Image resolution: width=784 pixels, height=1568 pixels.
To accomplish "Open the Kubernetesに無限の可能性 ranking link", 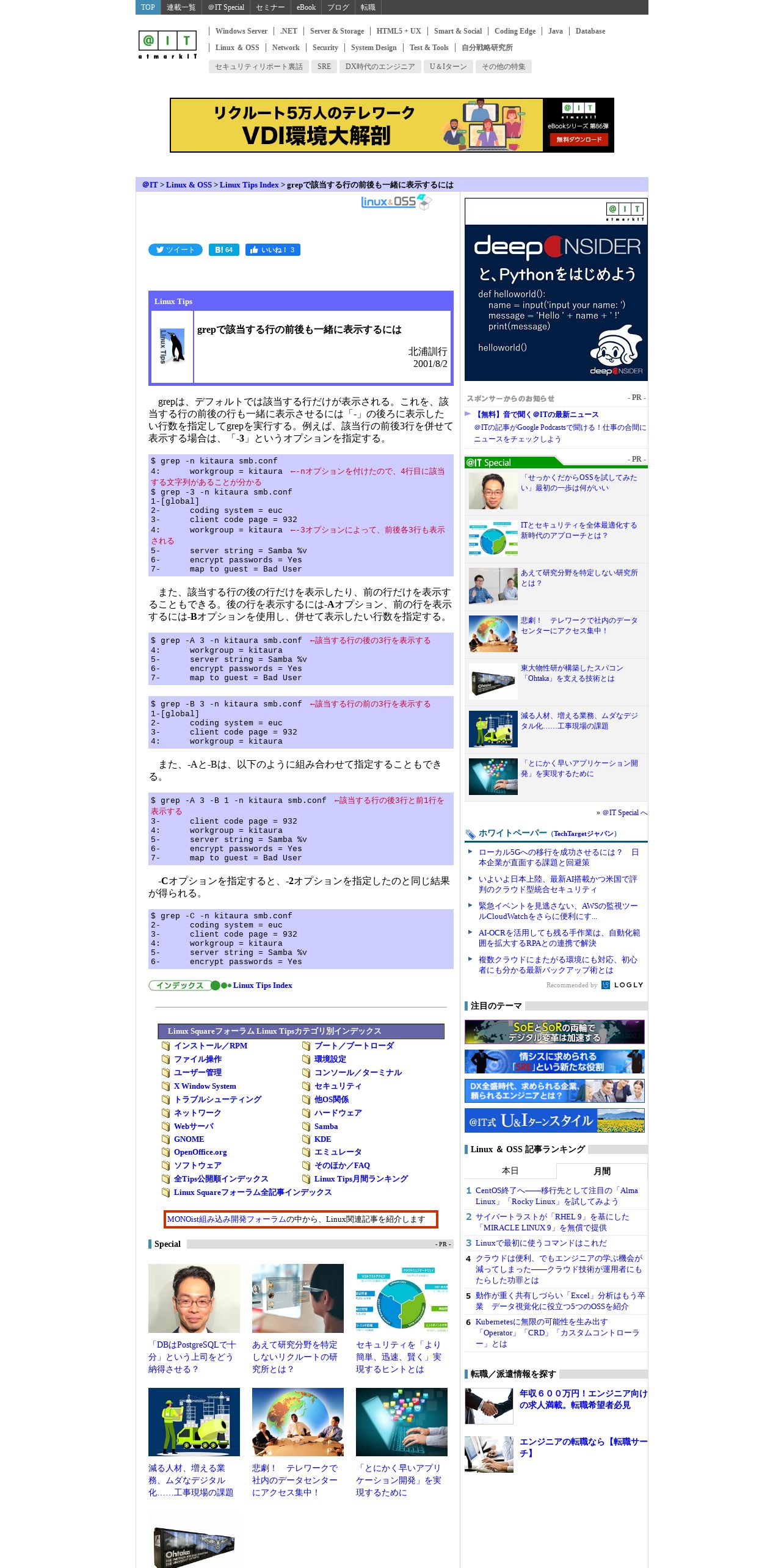I will [558, 1333].
